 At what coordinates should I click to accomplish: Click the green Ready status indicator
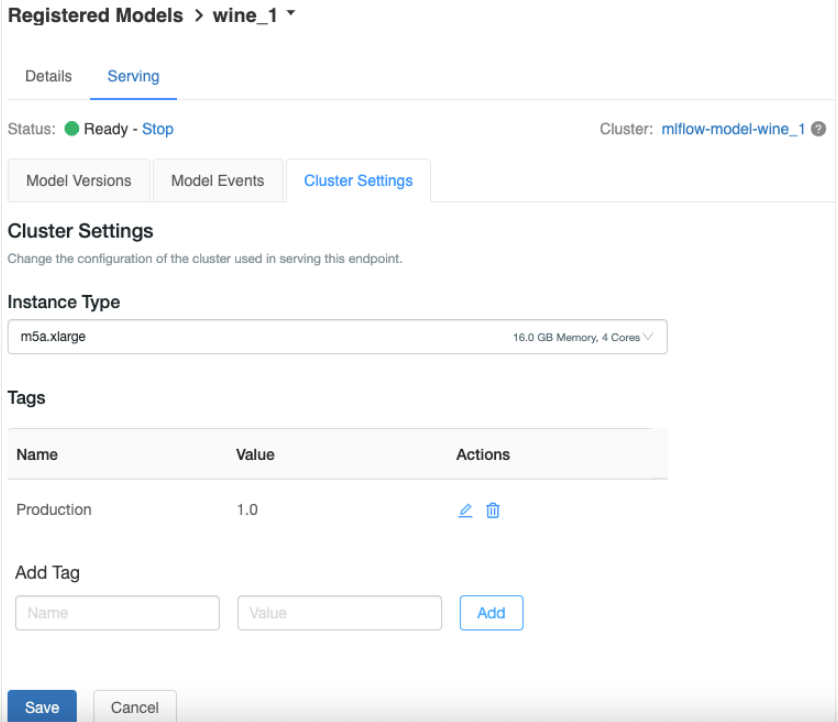[x=72, y=129]
